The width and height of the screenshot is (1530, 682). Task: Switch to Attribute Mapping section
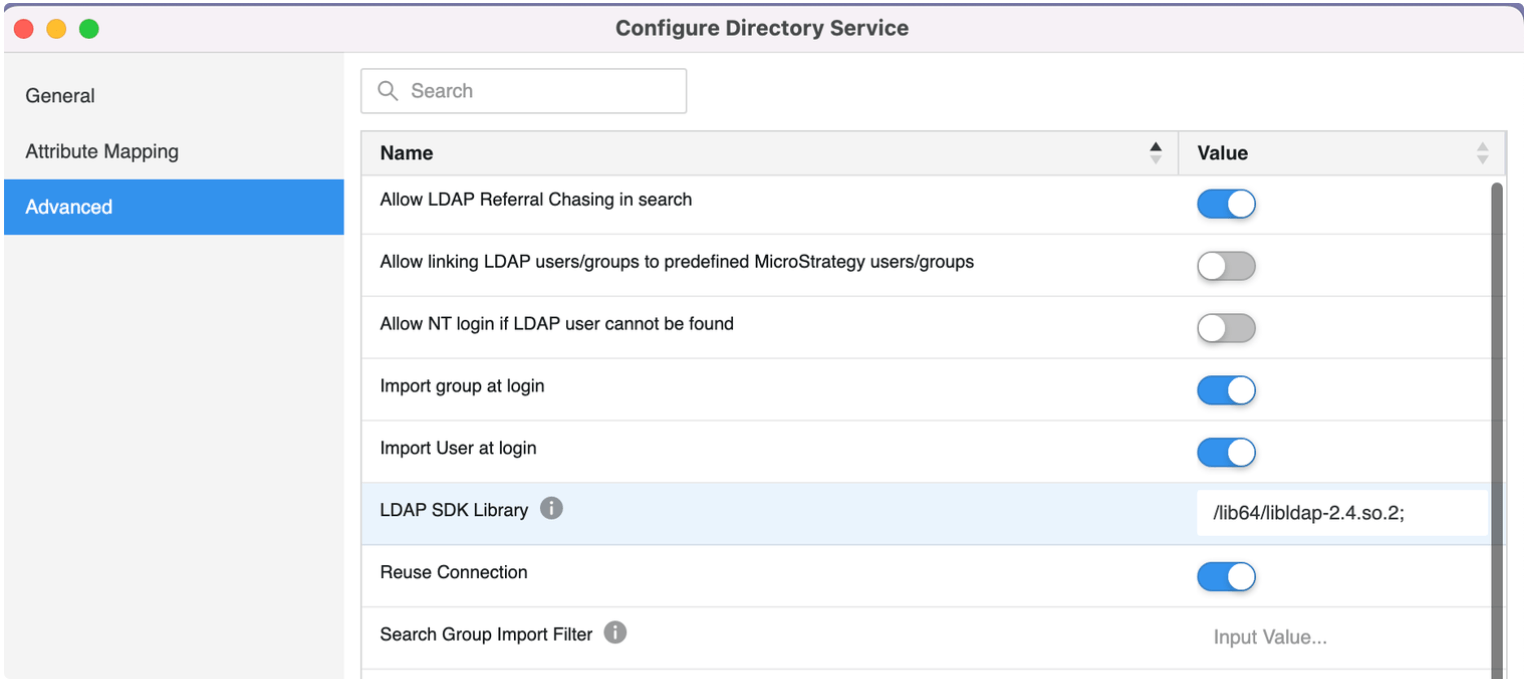tap(102, 152)
